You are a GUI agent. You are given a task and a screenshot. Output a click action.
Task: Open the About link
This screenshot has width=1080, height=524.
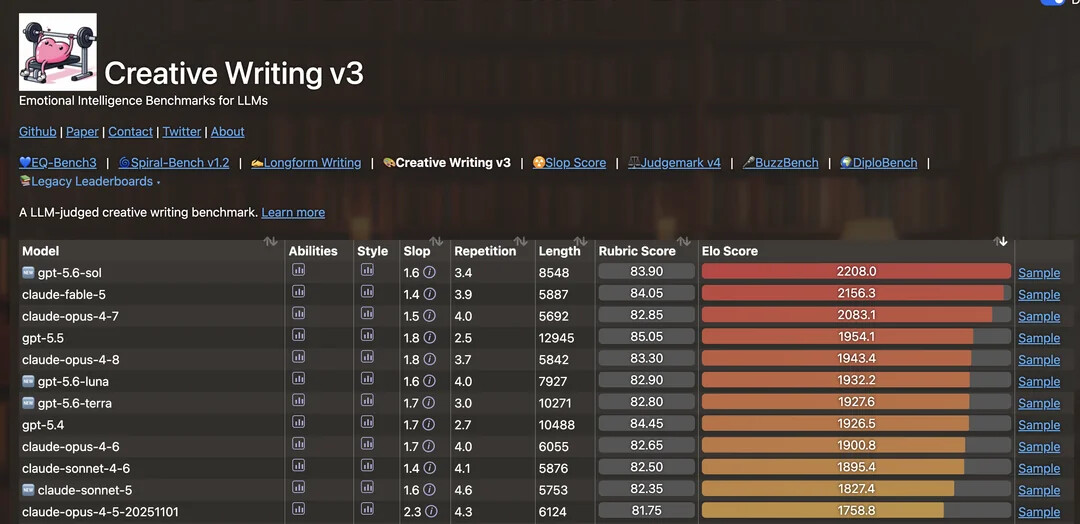[227, 132]
